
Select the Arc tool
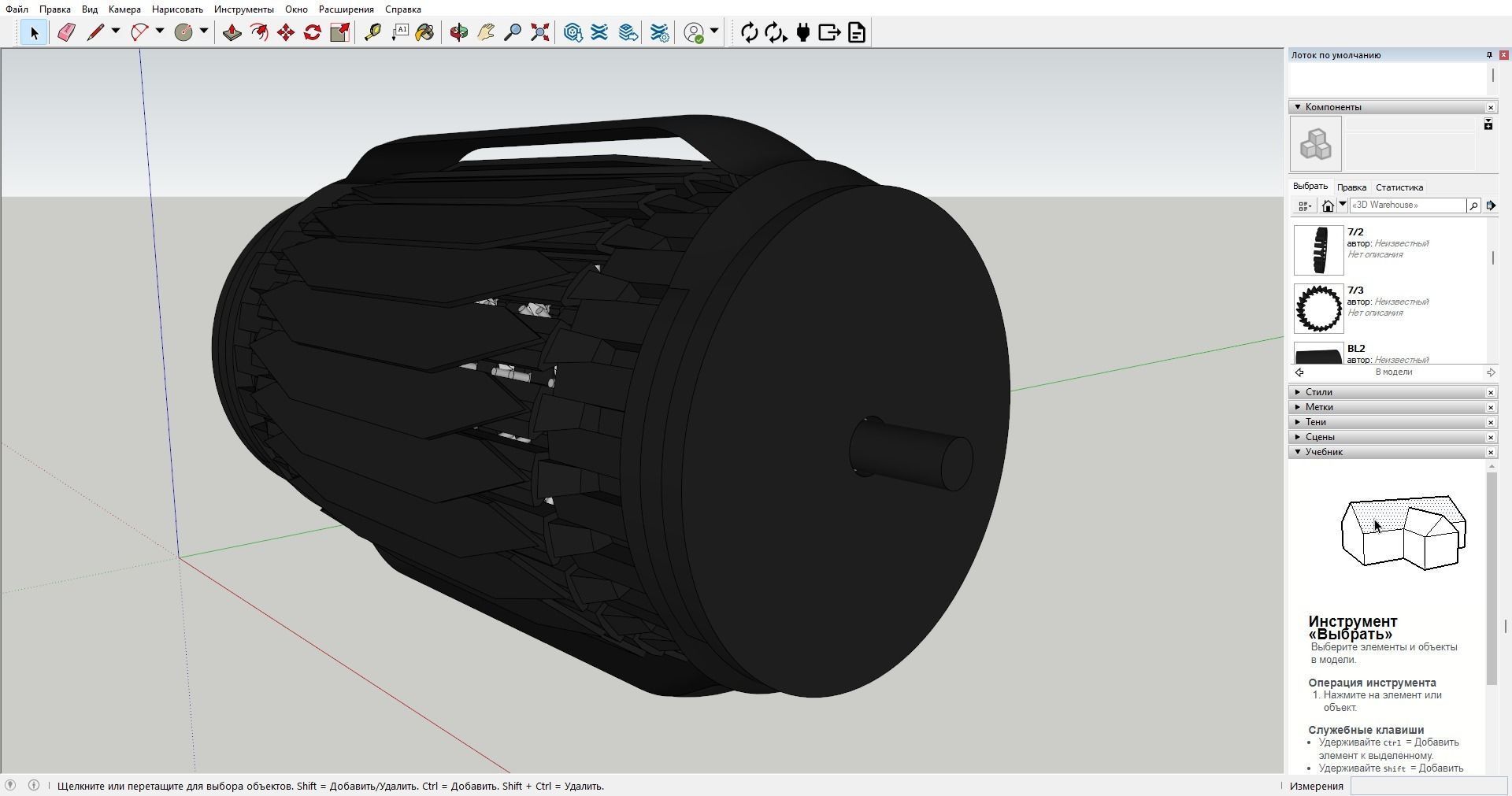click(139, 32)
